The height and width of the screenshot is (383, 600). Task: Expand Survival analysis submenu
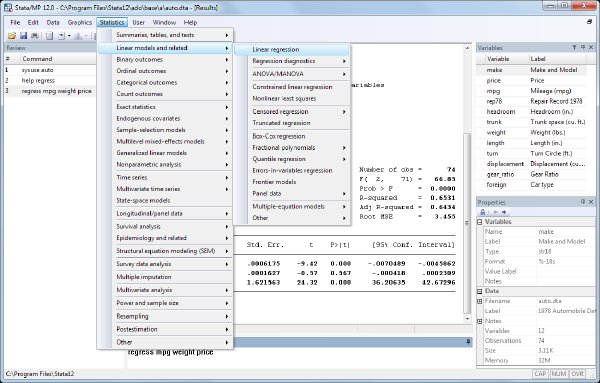click(165, 227)
